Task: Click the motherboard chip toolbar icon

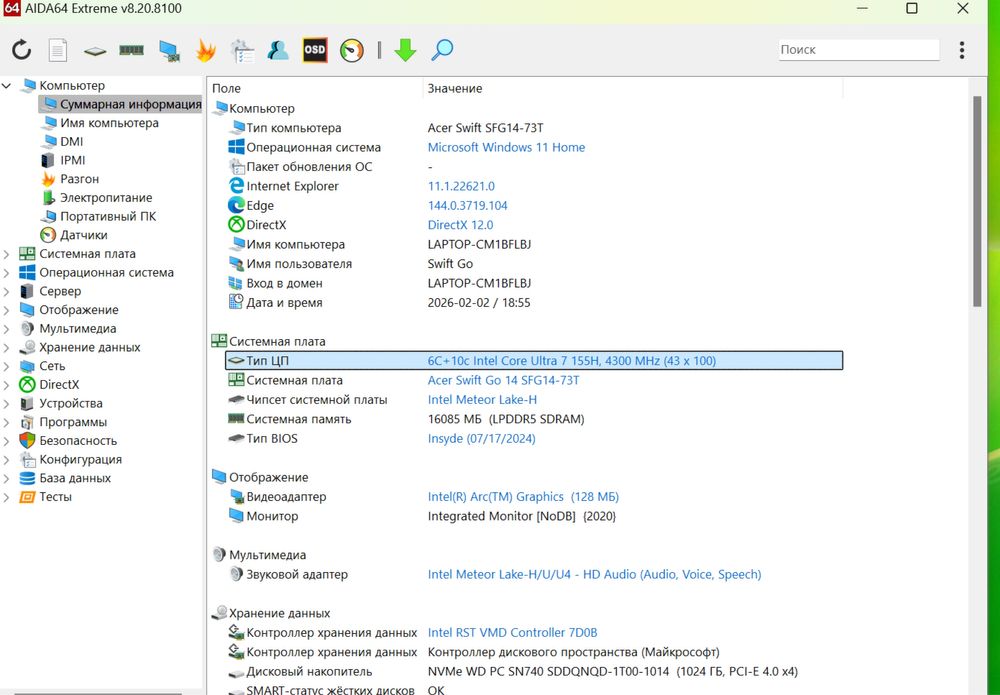Action: click(94, 50)
